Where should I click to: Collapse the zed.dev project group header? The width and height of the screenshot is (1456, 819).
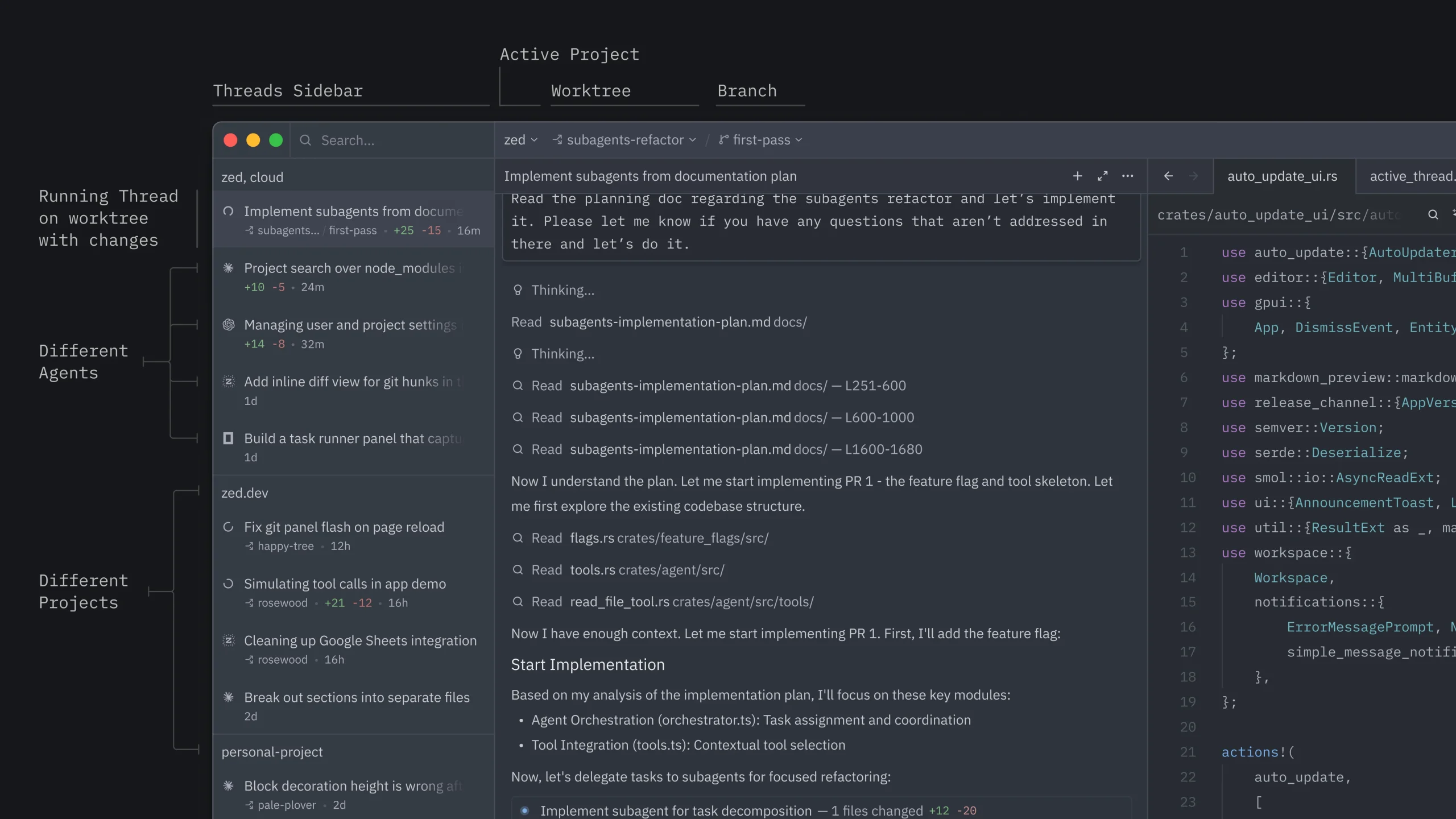point(245,493)
